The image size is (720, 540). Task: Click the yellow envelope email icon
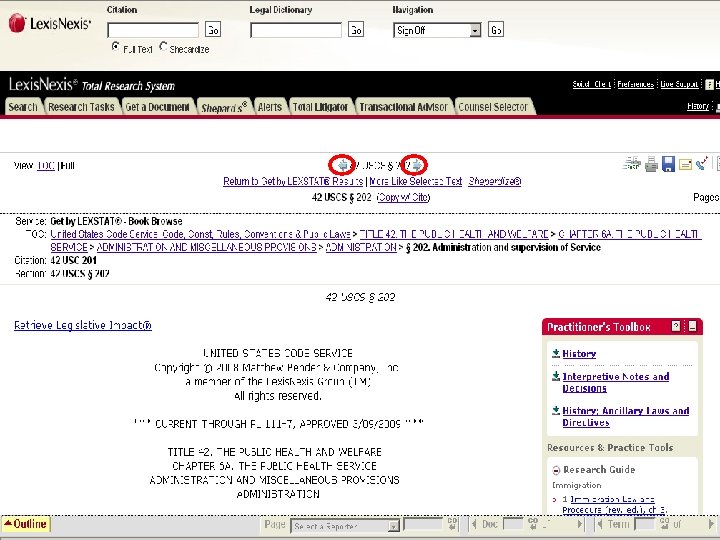pos(685,164)
